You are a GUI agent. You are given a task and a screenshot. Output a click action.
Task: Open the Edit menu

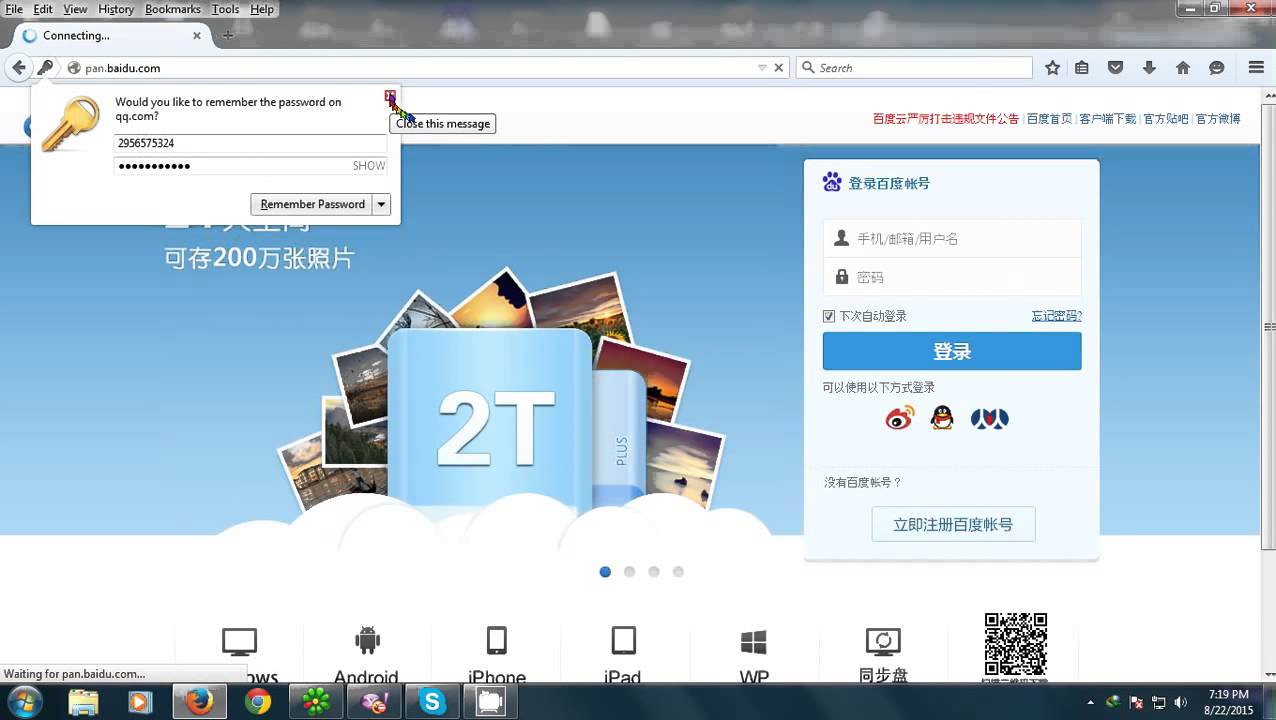tap(43, 9)
